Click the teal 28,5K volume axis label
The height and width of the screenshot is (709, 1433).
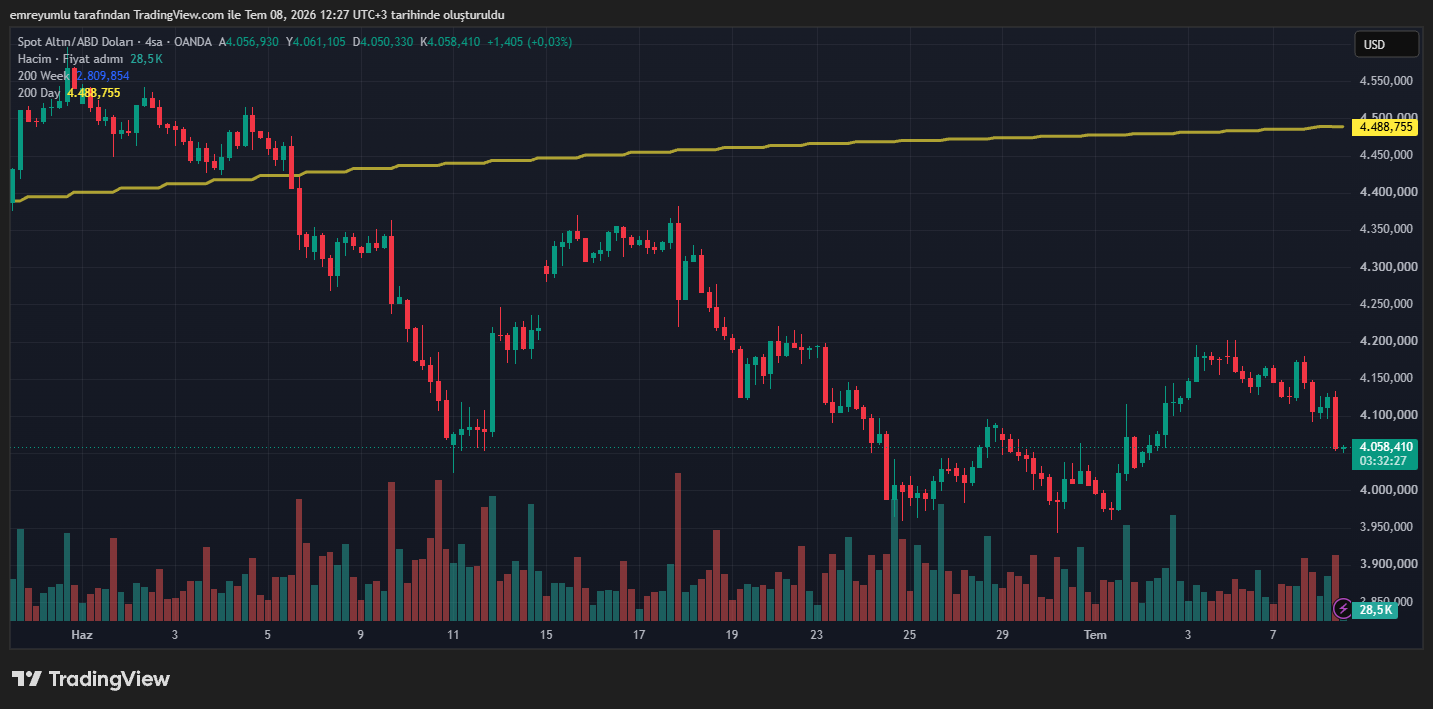pos(1375,609)
